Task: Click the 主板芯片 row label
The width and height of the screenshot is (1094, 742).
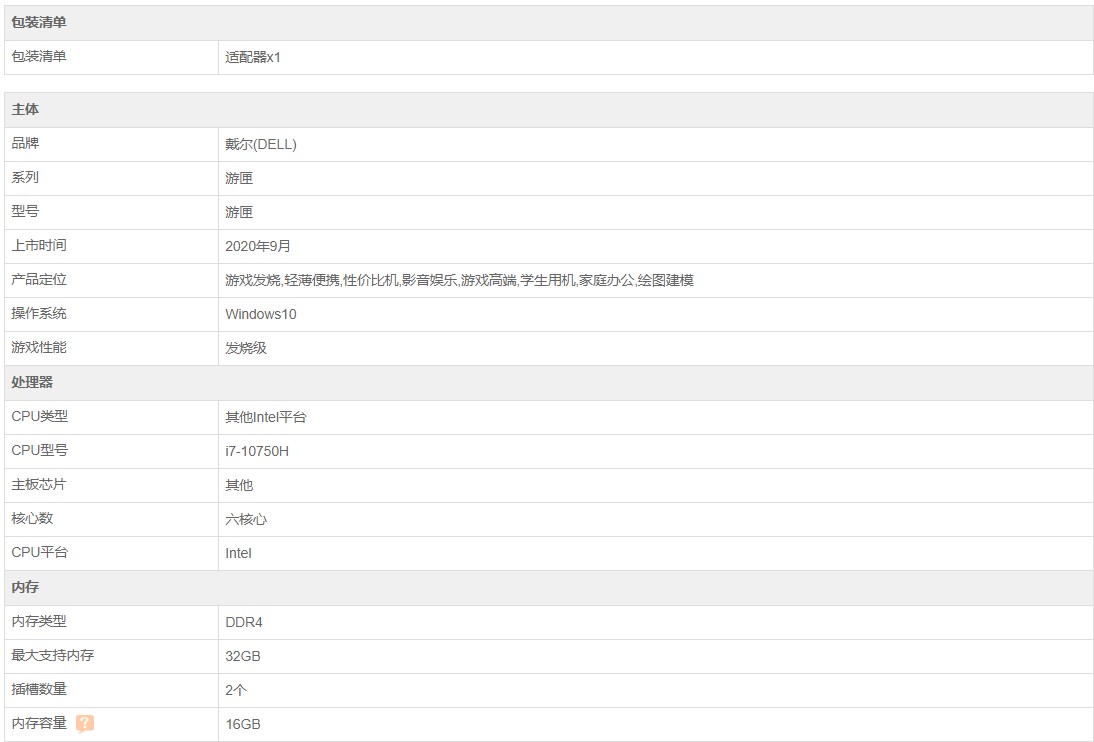Action: pyautogui.click(x=39, y=485)
